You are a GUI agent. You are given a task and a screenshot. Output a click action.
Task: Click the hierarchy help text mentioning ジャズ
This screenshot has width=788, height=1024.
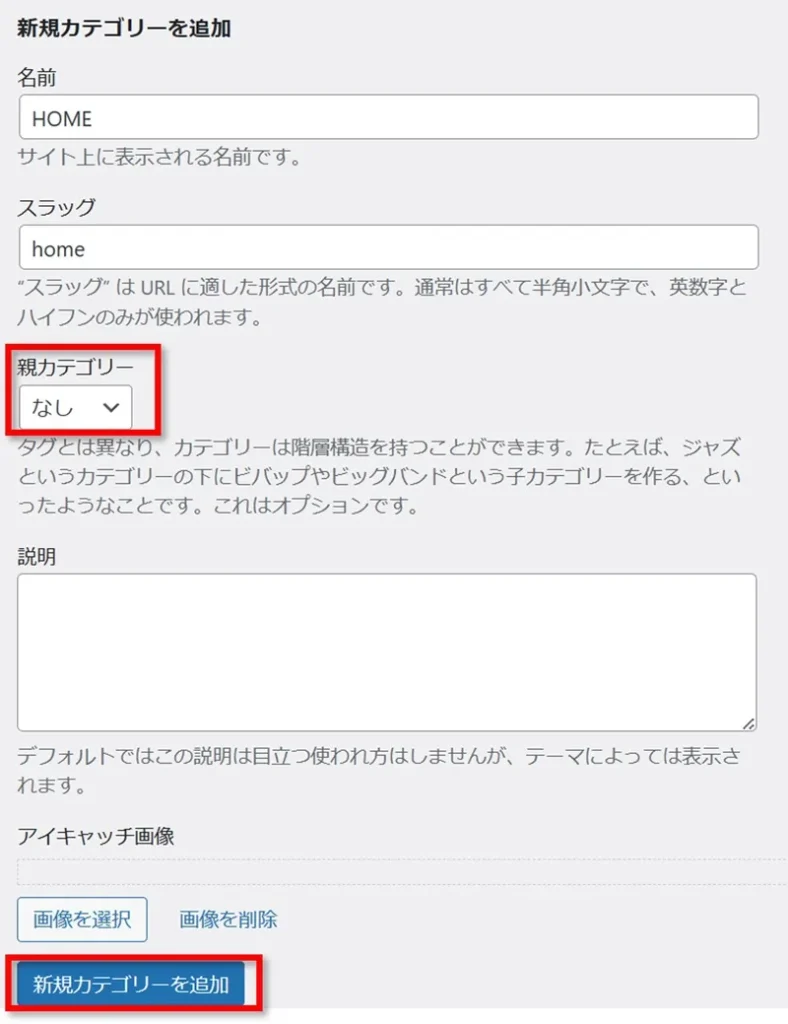coord(379,476)
